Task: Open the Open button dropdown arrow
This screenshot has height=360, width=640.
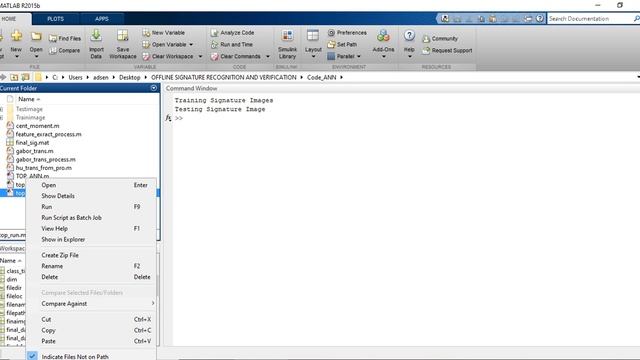Action: click(36, 57)
